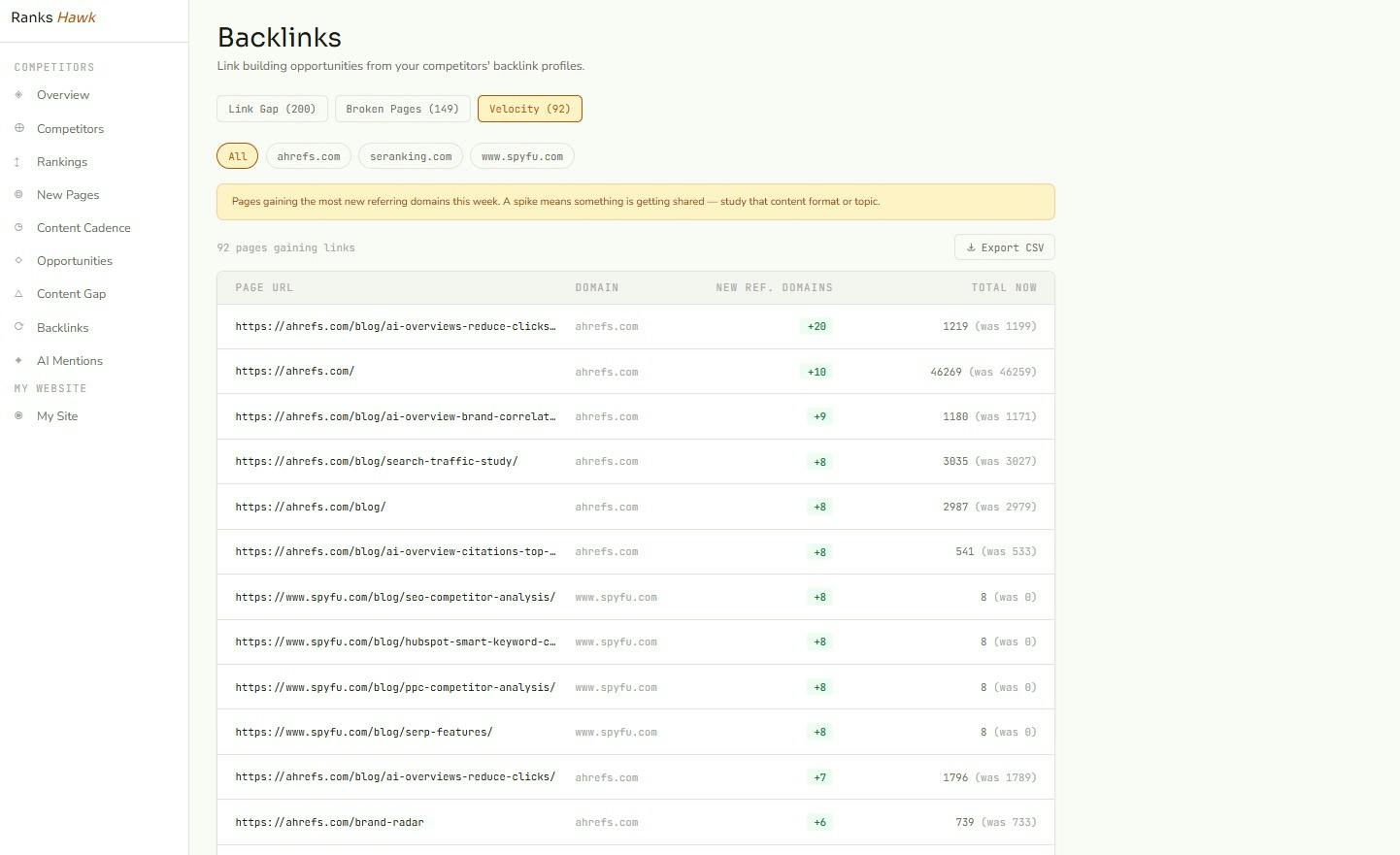Filter by www.spyfu.com domain chip

tap(522, 156)
